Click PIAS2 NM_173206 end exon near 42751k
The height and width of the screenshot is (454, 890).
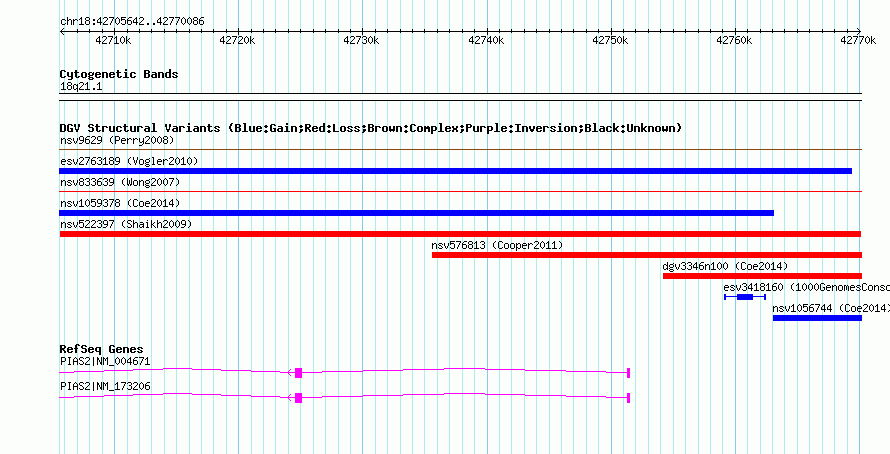pyautogui.click(x=629, y=398)
